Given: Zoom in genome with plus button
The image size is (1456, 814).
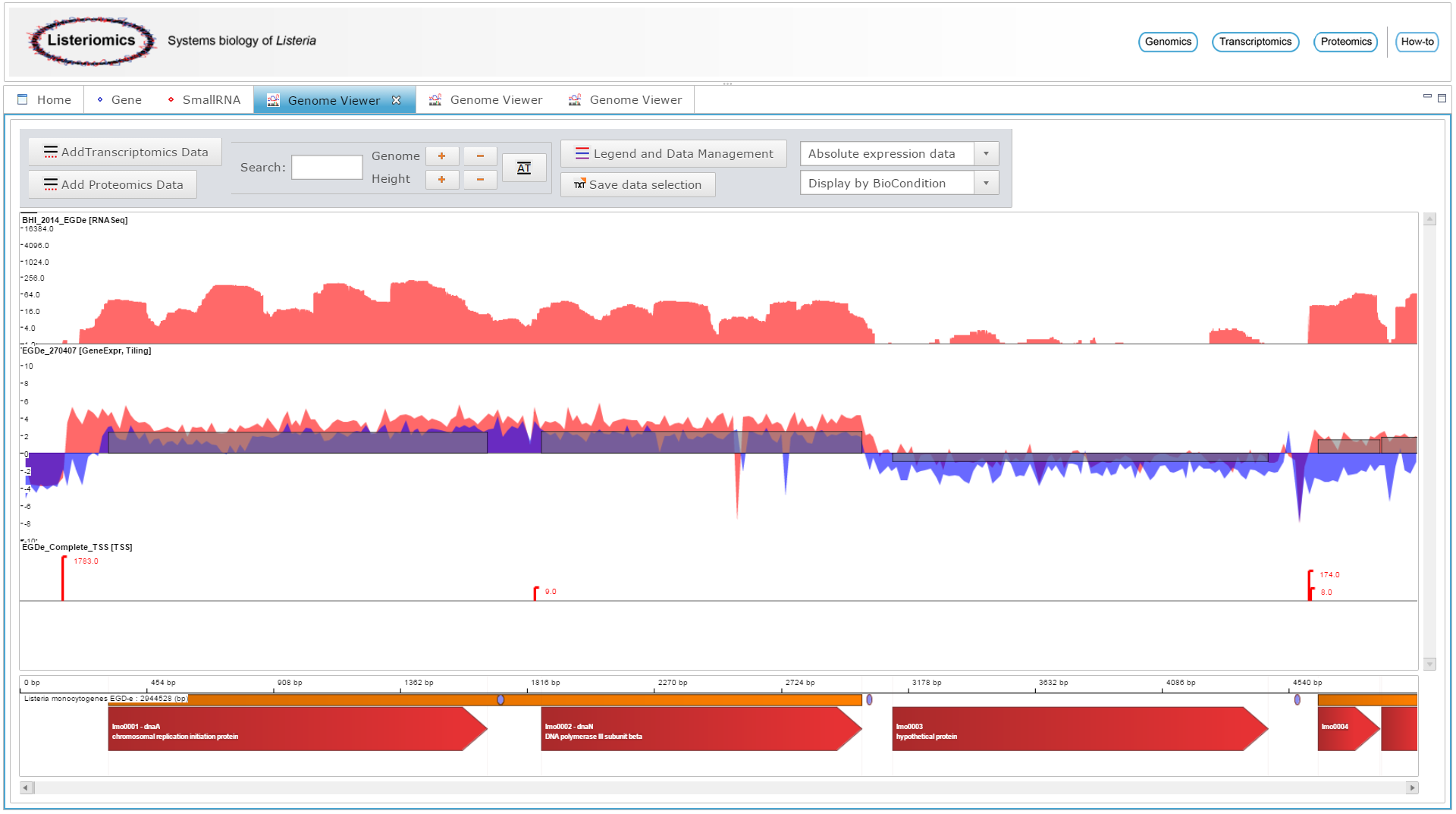Looking at the screenshot, I should (x=442, y=156).
